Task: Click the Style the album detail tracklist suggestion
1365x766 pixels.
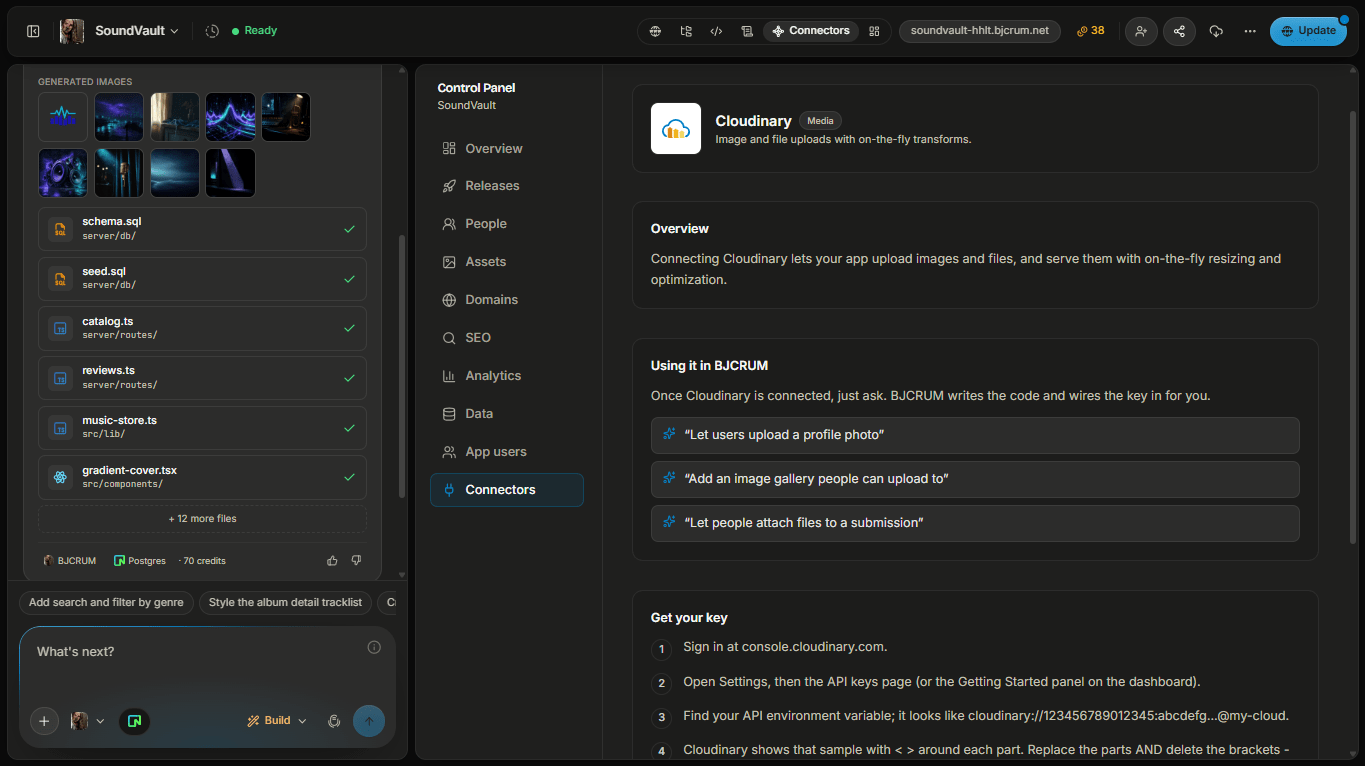Action: (x=285, y=603)
